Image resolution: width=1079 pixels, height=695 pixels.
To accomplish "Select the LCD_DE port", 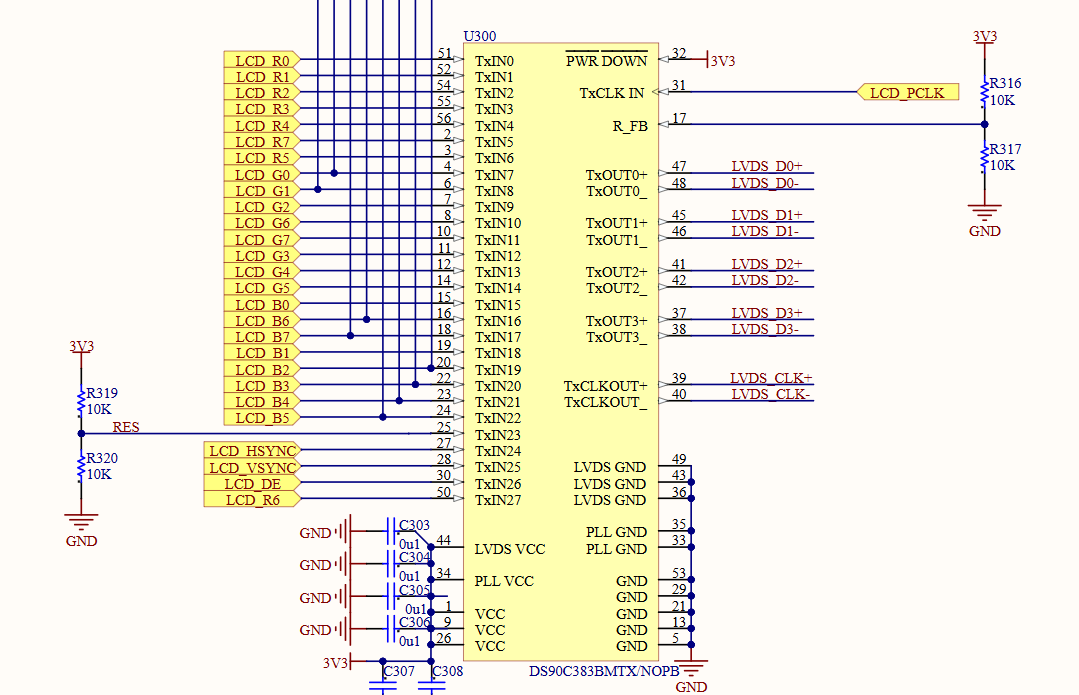I will click(251, 484).
